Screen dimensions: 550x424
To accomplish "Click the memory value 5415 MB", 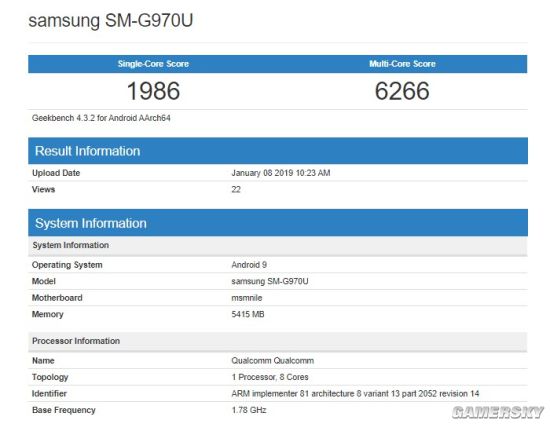I will coord(248,314).
